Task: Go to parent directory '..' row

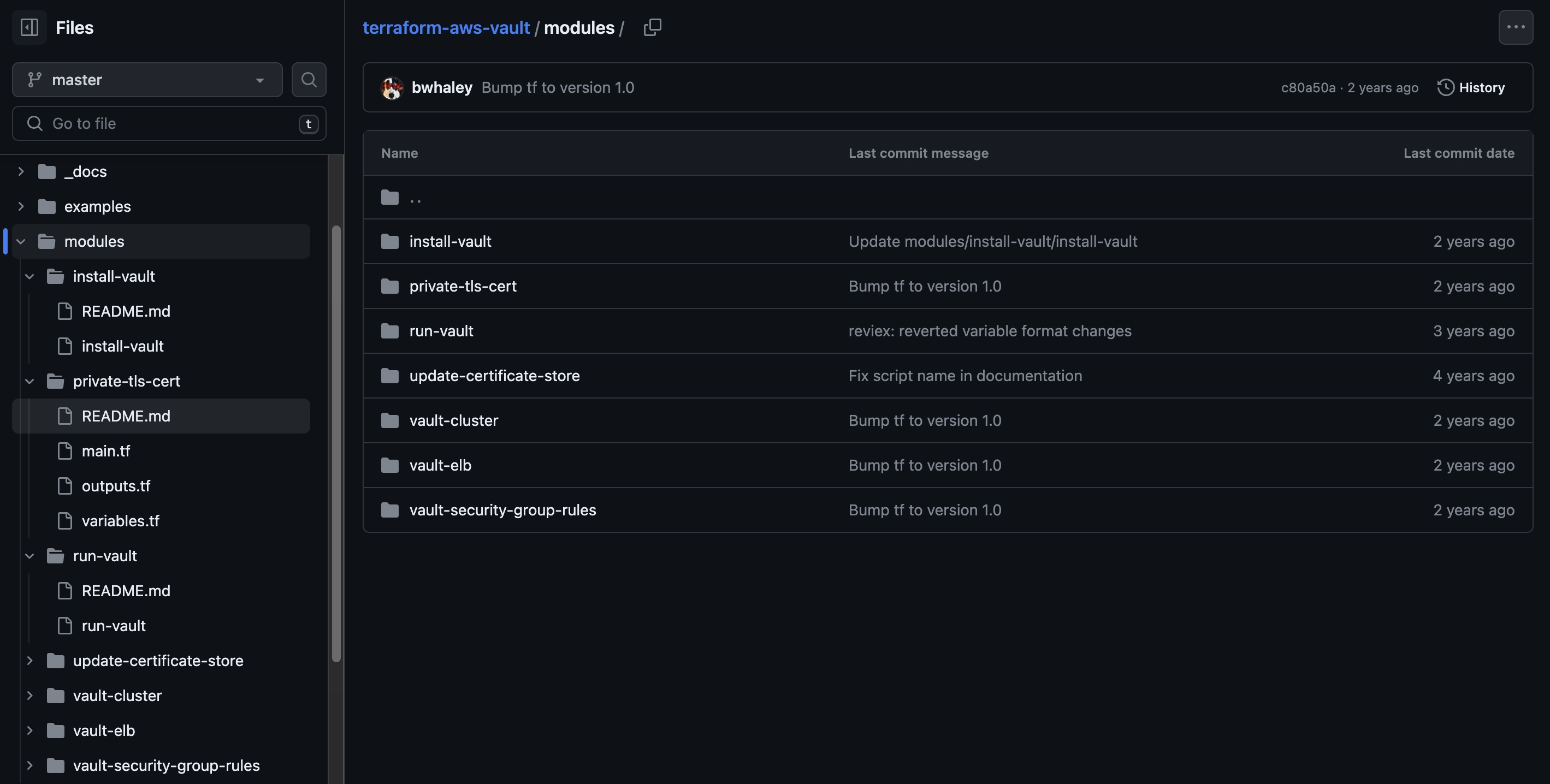Action: coord(948,197)
